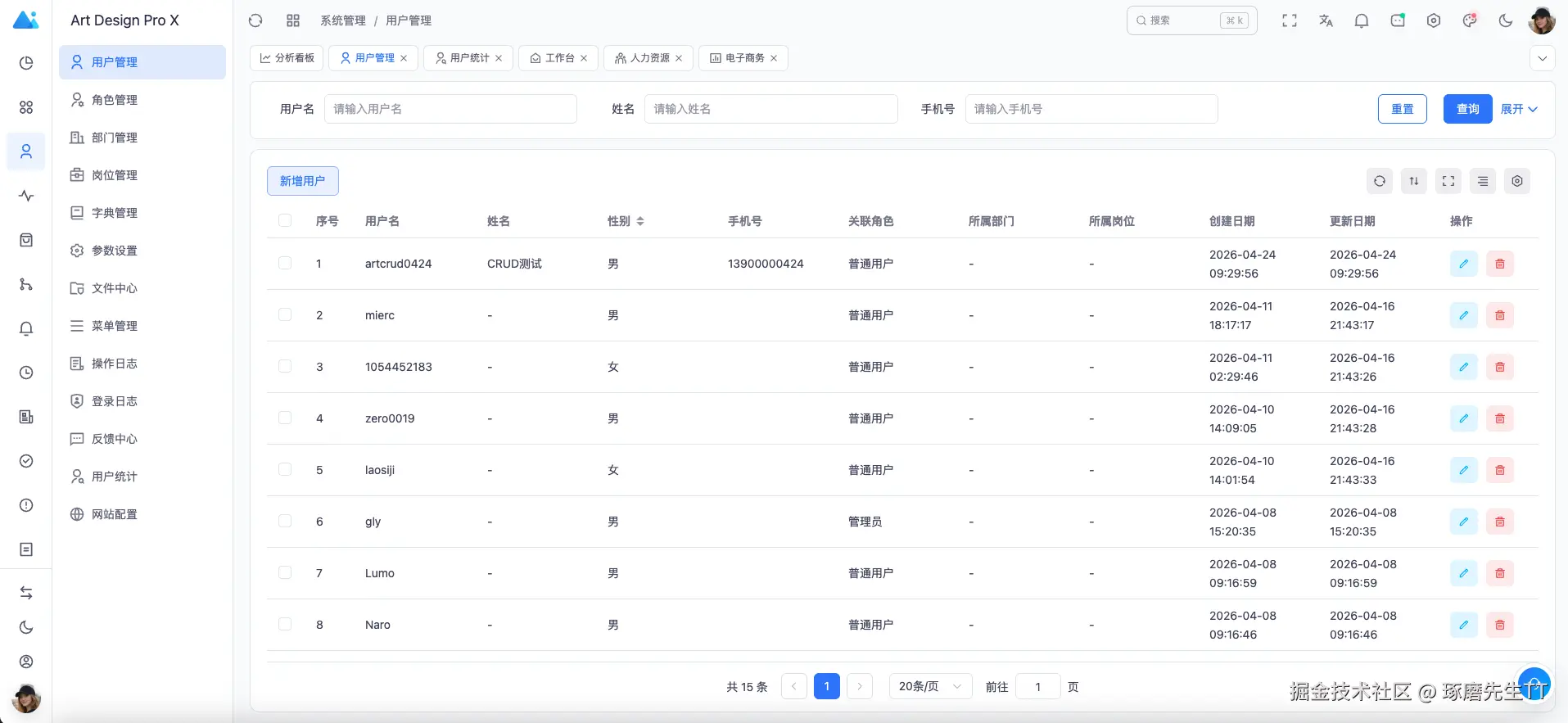Viewport: 1568px width, 723px height.
Task: Open the notifications bell in top header
Action: tap(1362, 20)
